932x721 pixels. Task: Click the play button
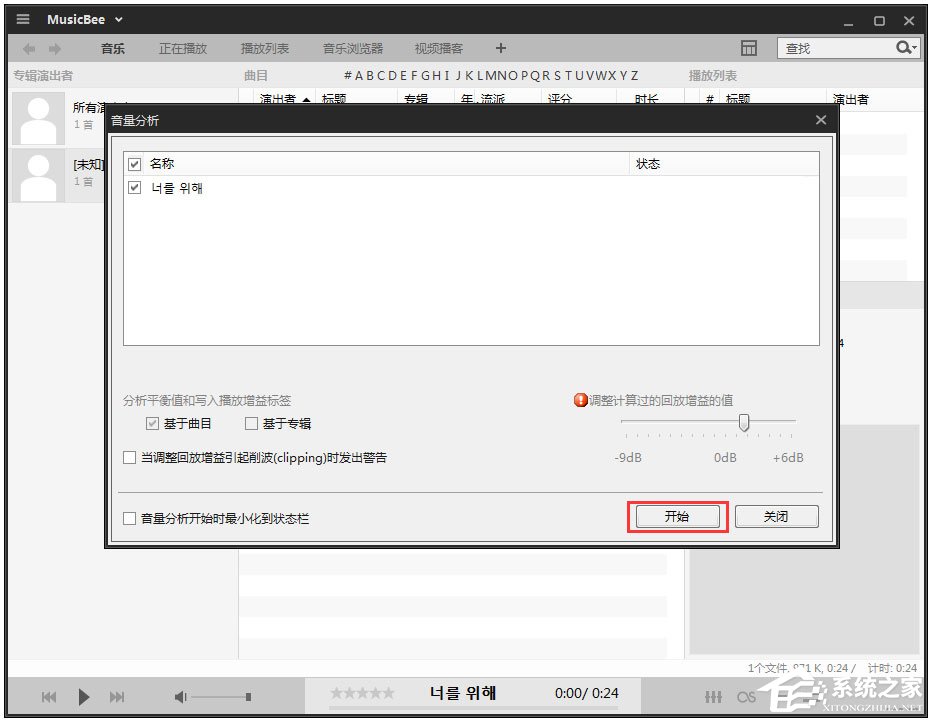84,697
